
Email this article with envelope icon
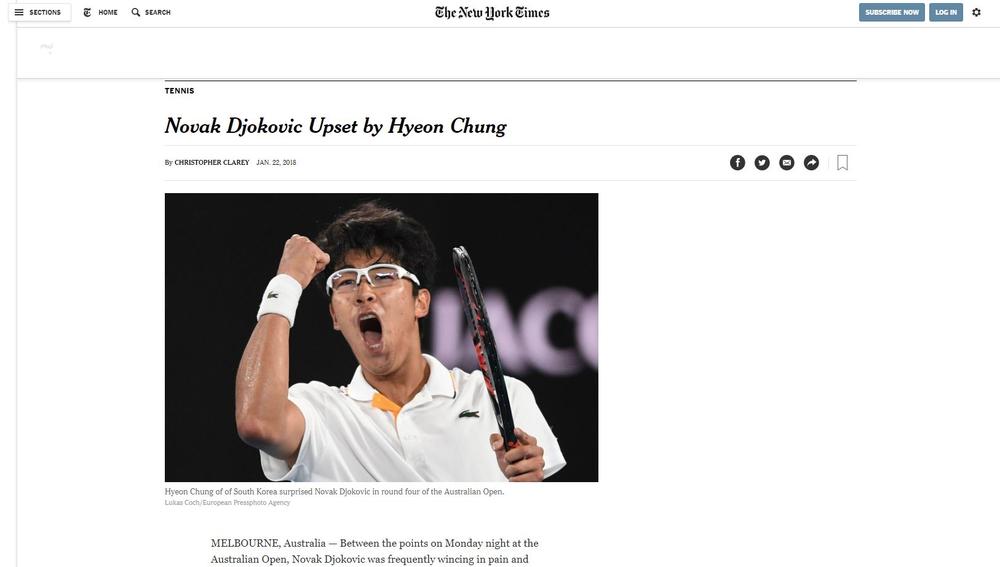coord(787,163)
